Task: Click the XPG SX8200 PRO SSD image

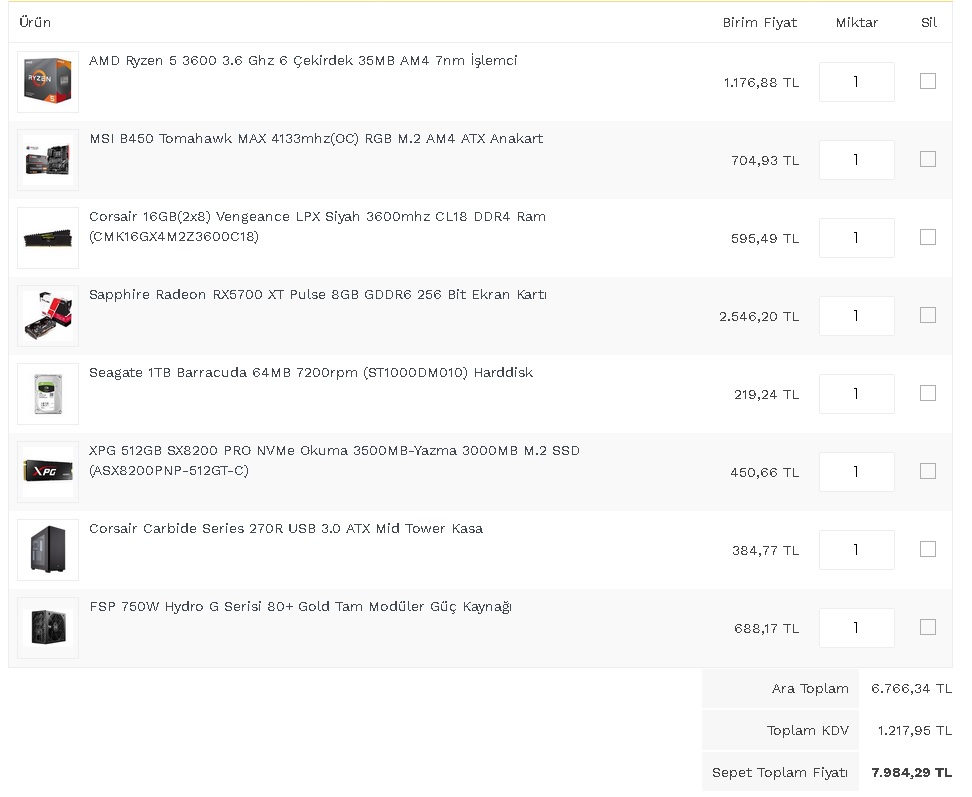Action: point(48,472)
